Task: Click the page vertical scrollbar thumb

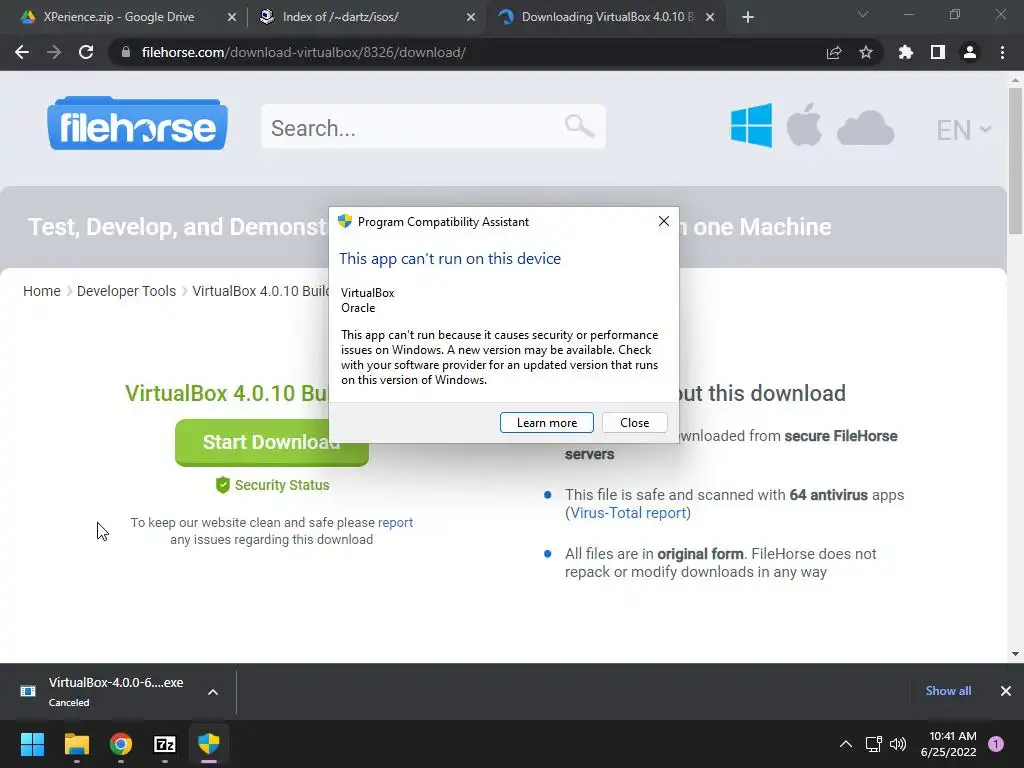Action: (1015, 160)
